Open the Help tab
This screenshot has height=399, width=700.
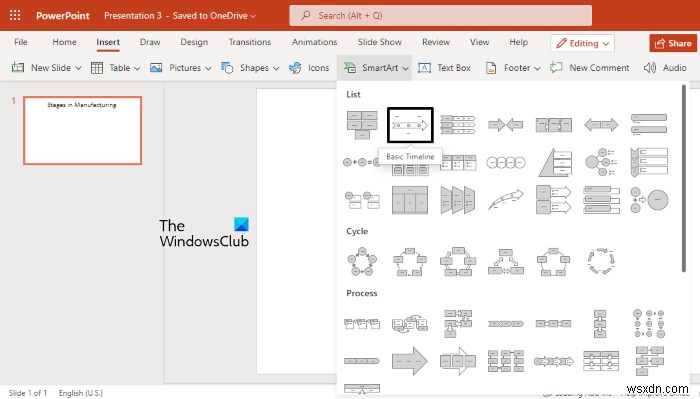(x=518, y=42)
